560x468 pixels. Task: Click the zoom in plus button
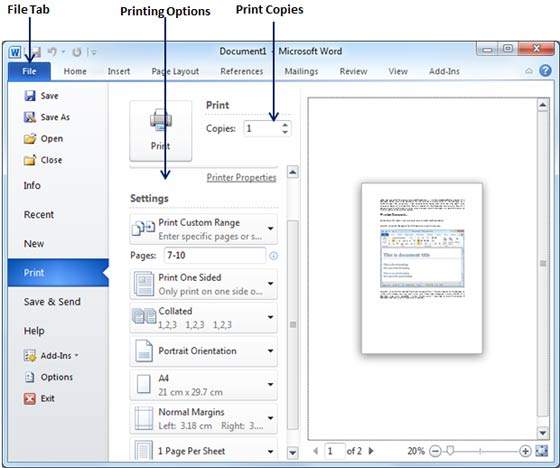click(x=525, y=451)
